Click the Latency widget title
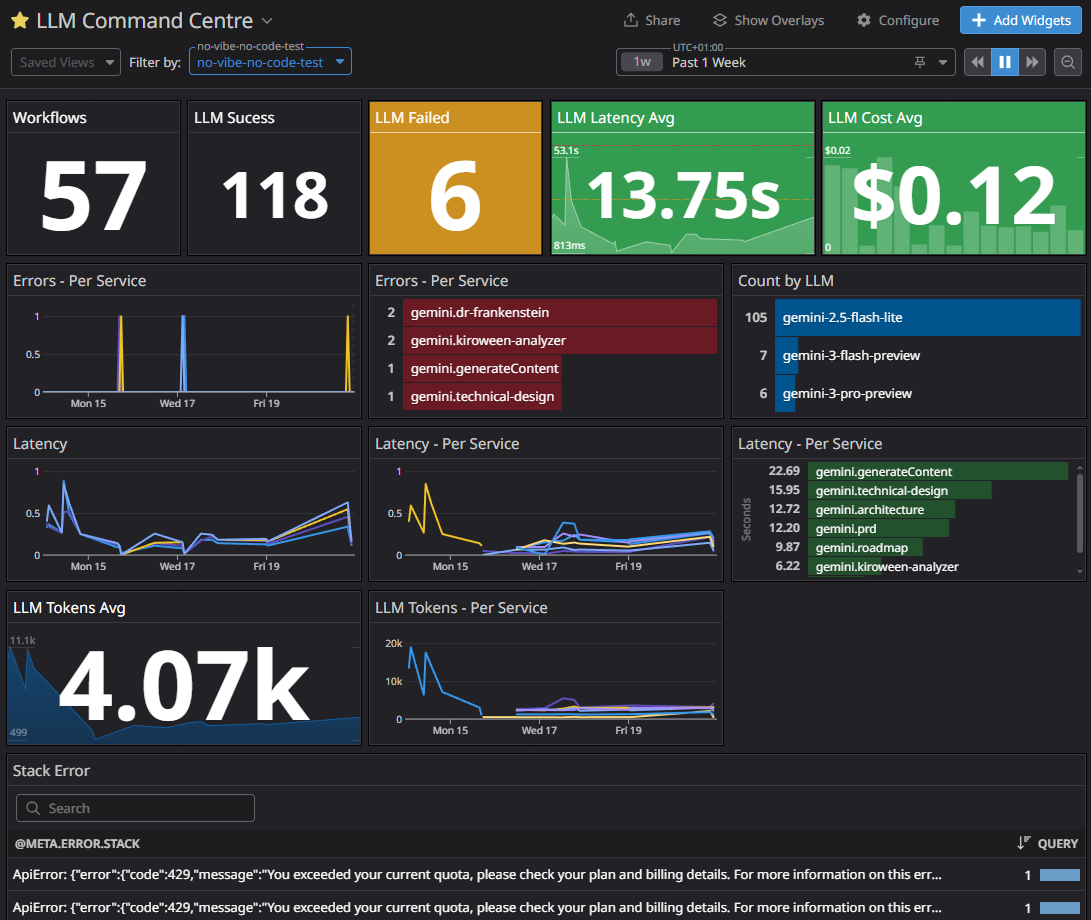Screen dimensions: 1091x920 (40, 443)
